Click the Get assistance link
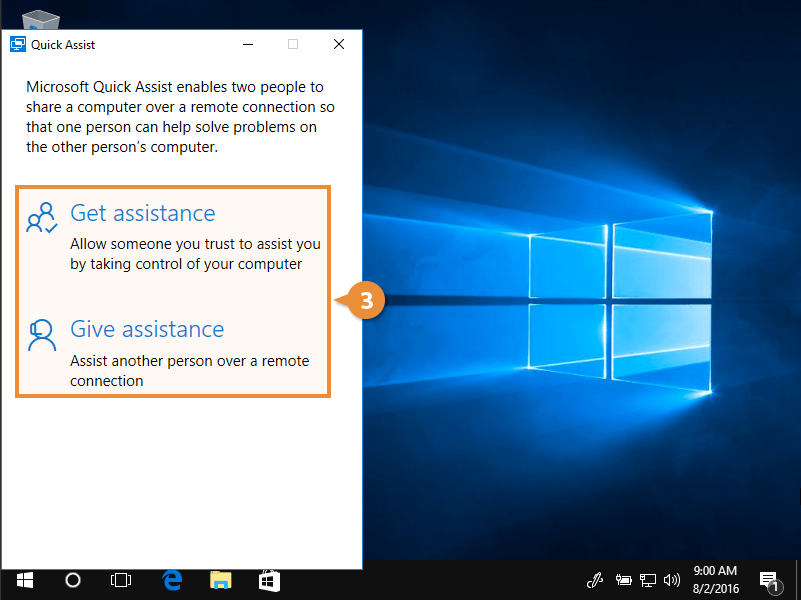Screen dimensions: 801x600 (143, 213)
